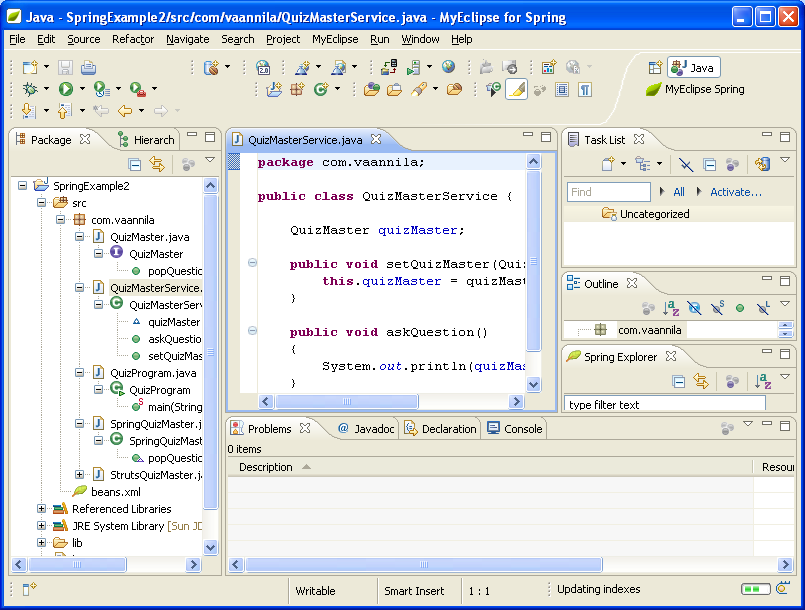Click the Next Annotation arrow icon
Image resolution: width=805 pixels, height=610 pixels.
point(28,110)
